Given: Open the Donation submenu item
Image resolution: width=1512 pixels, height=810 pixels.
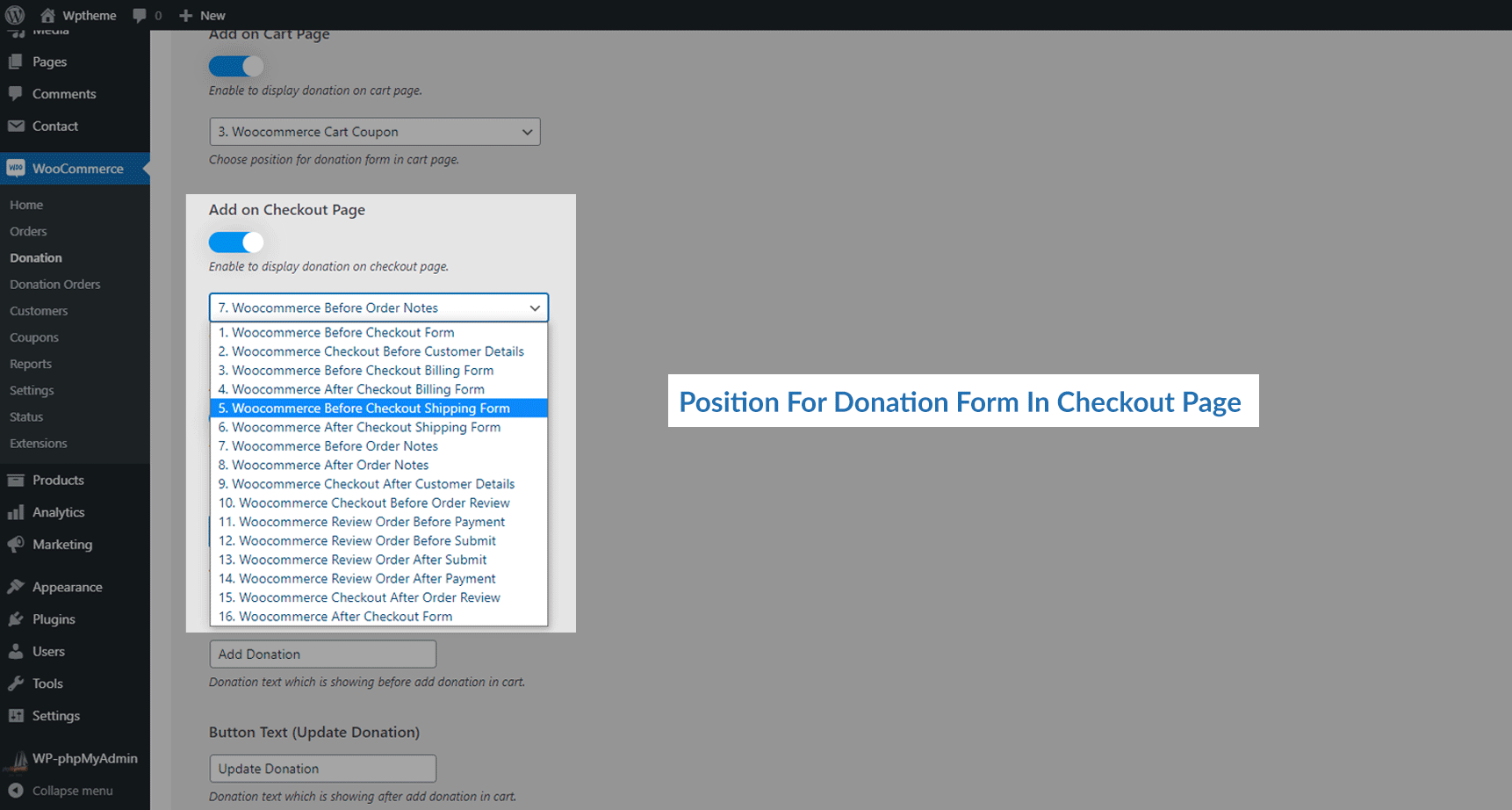Looking at the screenshot, I should [36, 257].
